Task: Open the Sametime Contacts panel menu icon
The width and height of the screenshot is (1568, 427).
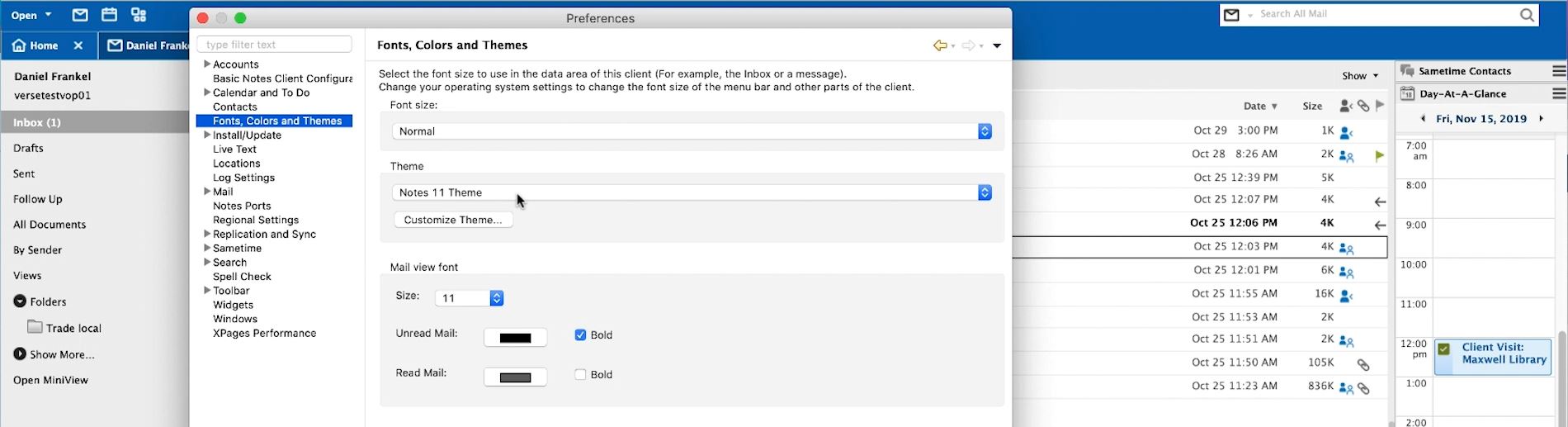Action: tap(1559, 71)
